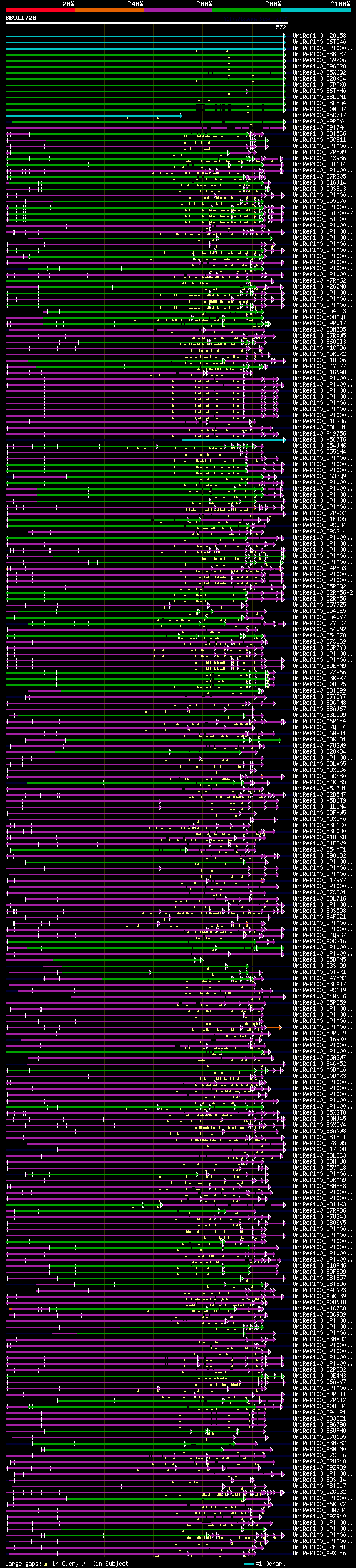
Task: Click label UniRef100_Q8I1T4
Action: pyautogui.click(x=319, y=164)
